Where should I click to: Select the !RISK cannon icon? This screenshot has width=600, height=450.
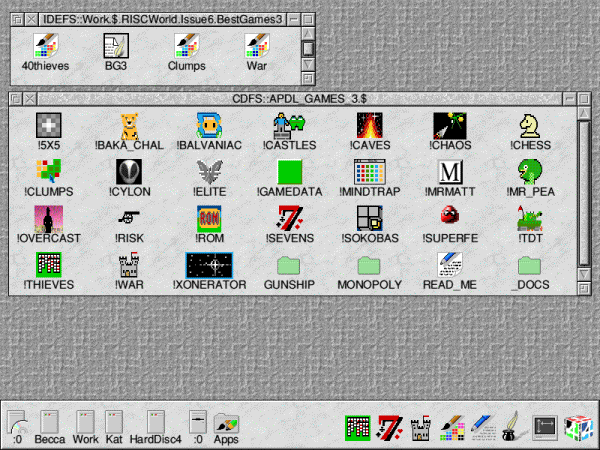point(129,219)
